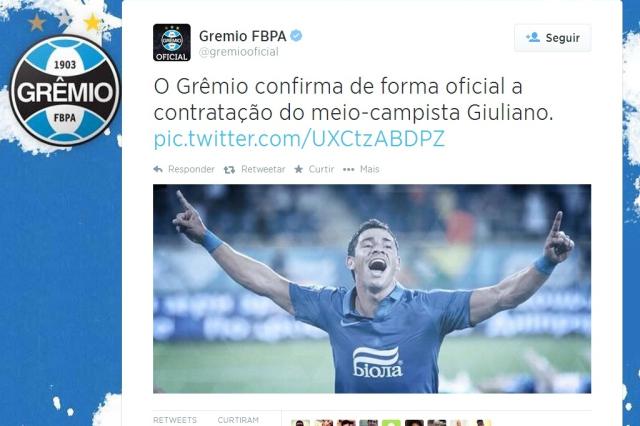The width and height of the screenshot is (640, 426).
Task: Like the tweet via the Curtir label
Action: pyautogui.click(x=321, y=169)
